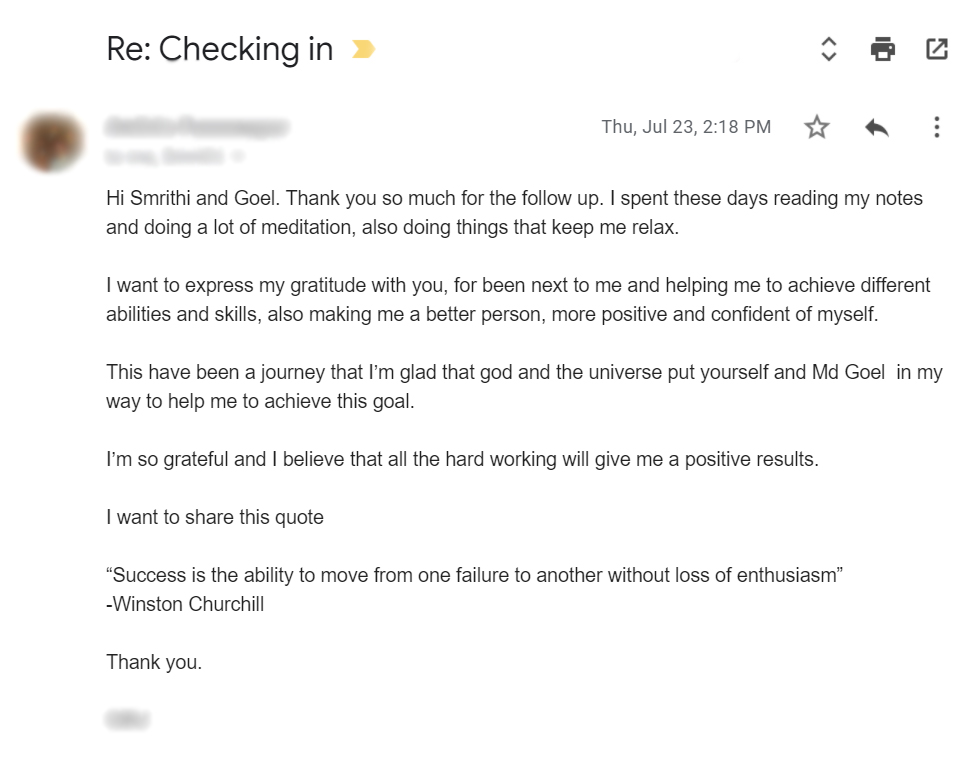Open the message in a new window
This screenshot has width=974, height=758.
(x=937, y=48)
